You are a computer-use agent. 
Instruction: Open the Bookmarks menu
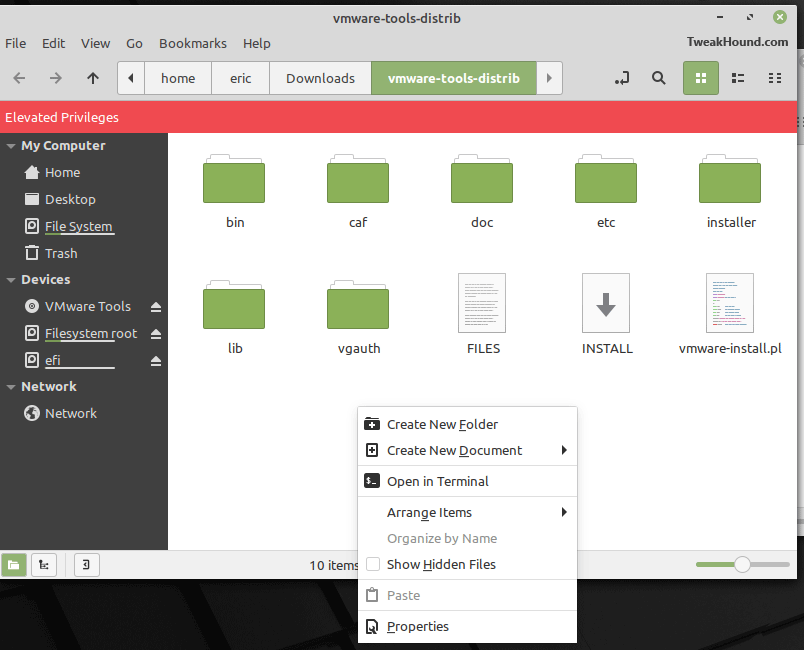193,44
